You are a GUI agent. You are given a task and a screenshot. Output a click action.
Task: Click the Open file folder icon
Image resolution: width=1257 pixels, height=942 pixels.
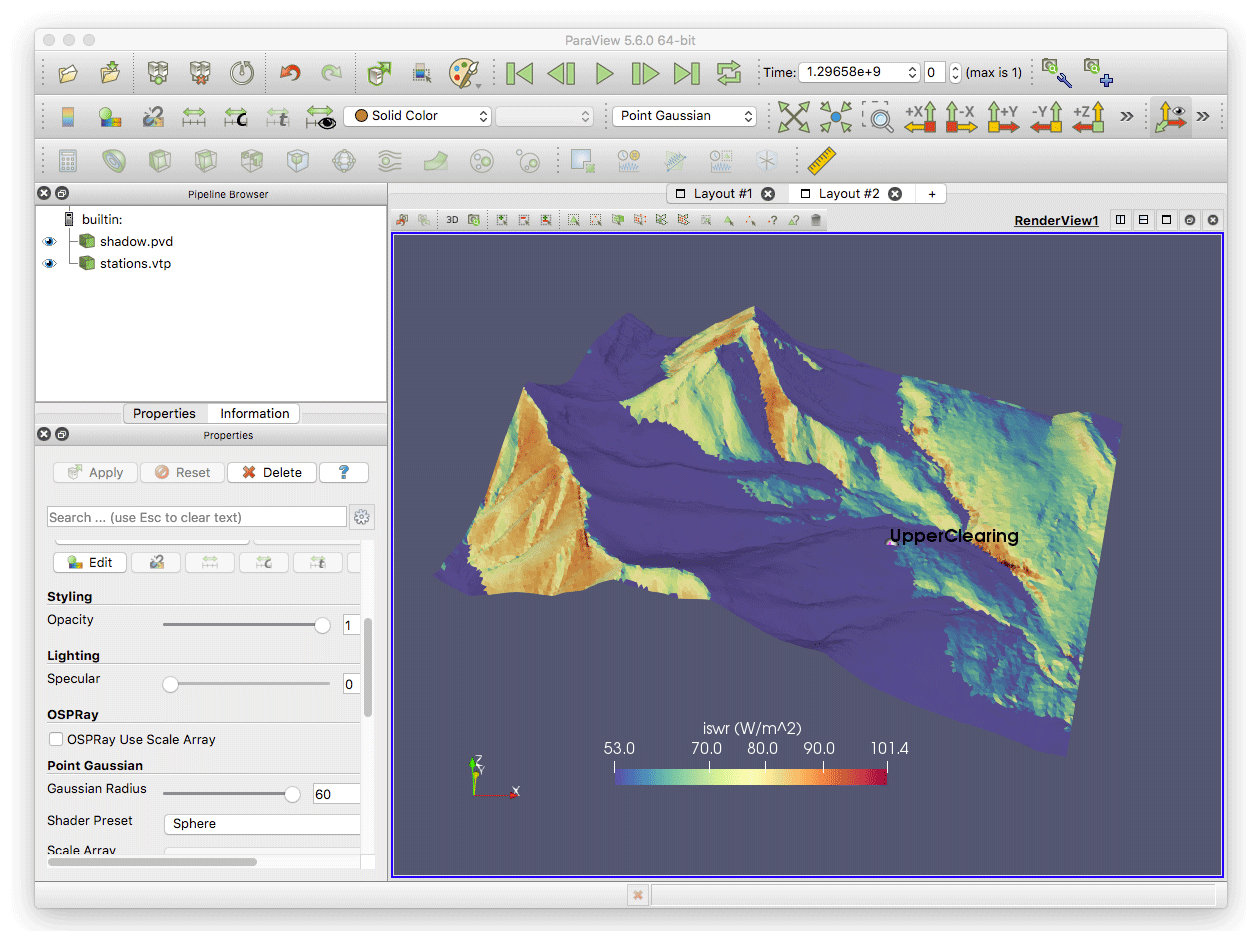(68, 73)
